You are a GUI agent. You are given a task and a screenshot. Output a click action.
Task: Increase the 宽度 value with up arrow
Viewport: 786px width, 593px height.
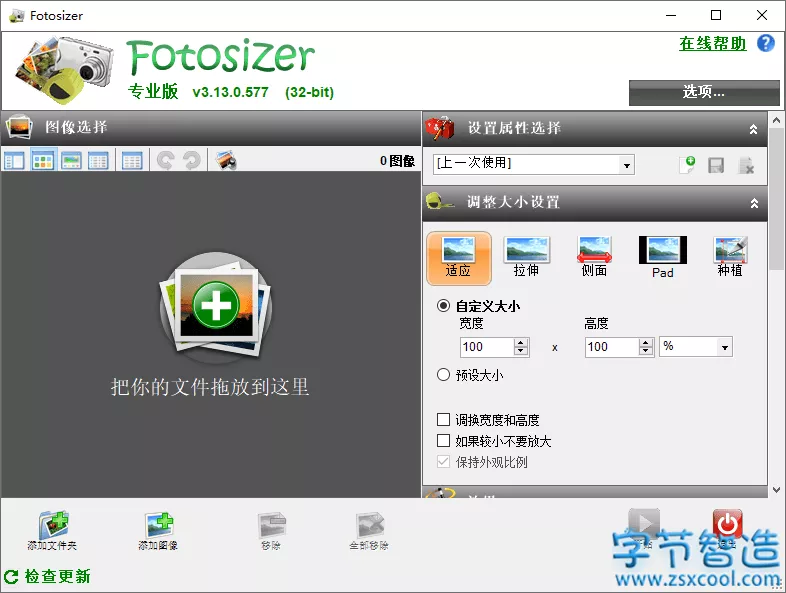click(521, 342)
